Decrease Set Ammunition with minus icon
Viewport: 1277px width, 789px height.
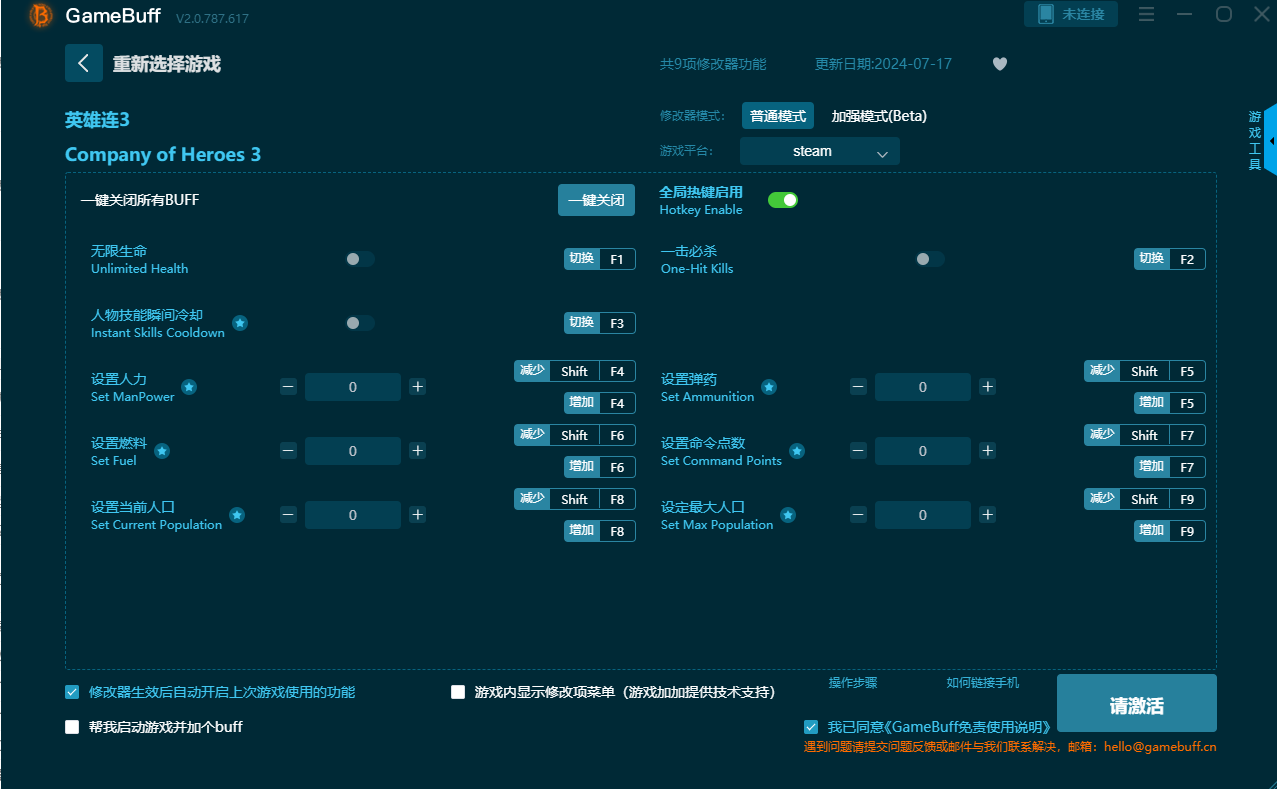(x=858, y=387)
